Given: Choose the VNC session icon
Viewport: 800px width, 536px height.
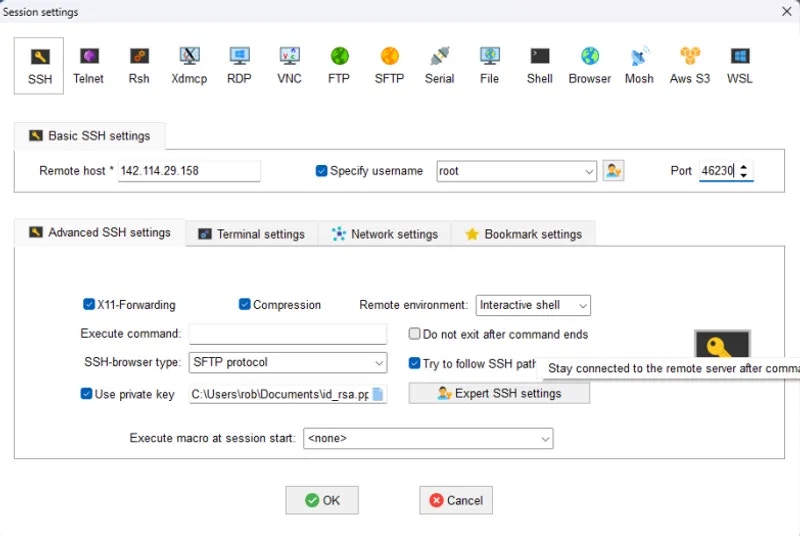Looking at the screenshot, I should (289, 66).
